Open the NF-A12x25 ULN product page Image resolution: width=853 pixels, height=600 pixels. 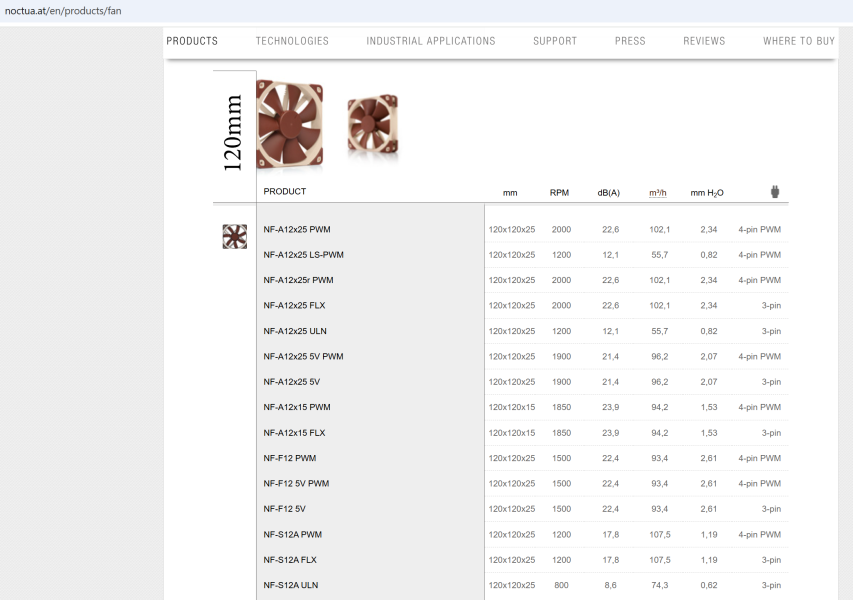(295, 331)
